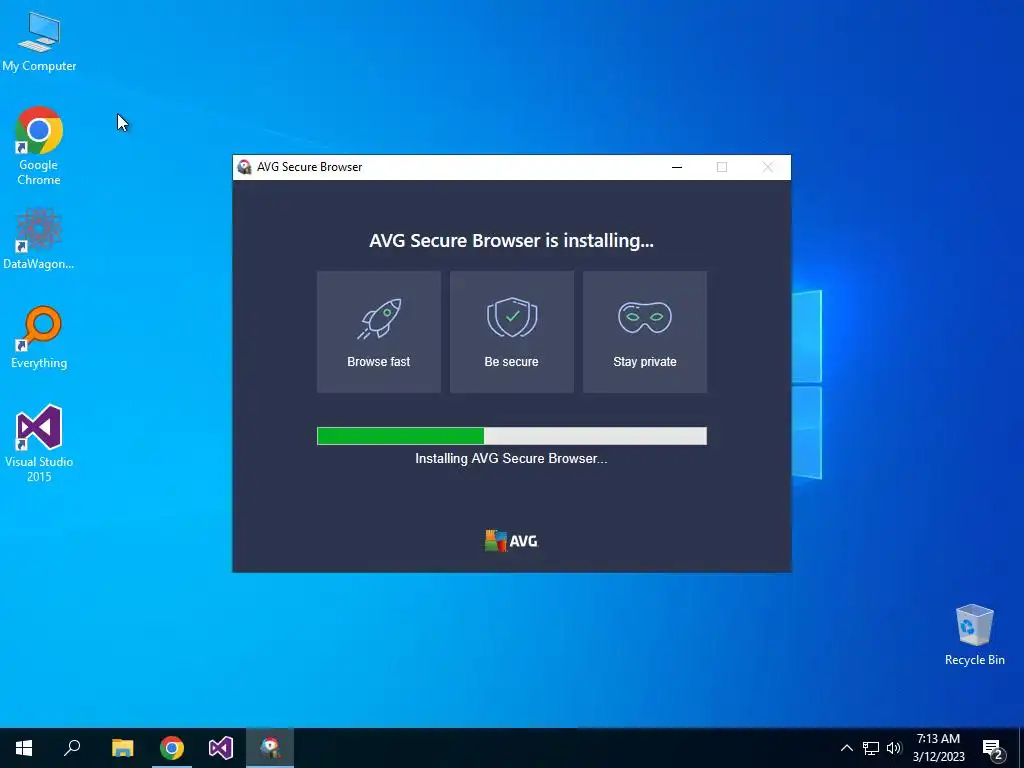The height and width of the screenshot is (768, 1024).
Task: Click the AVG Secure Browser window title text
Action: tap(310, 167)
